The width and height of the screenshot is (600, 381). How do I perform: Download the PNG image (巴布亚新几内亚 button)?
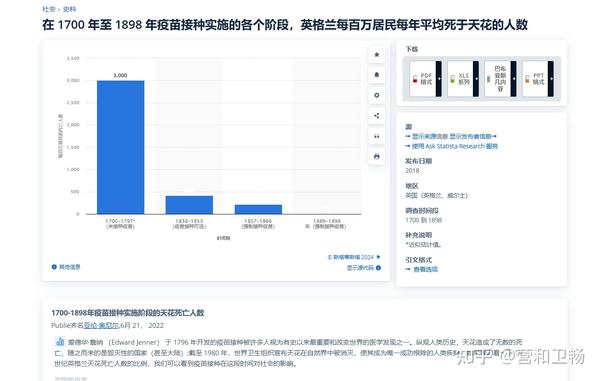(x=500, y=79)
